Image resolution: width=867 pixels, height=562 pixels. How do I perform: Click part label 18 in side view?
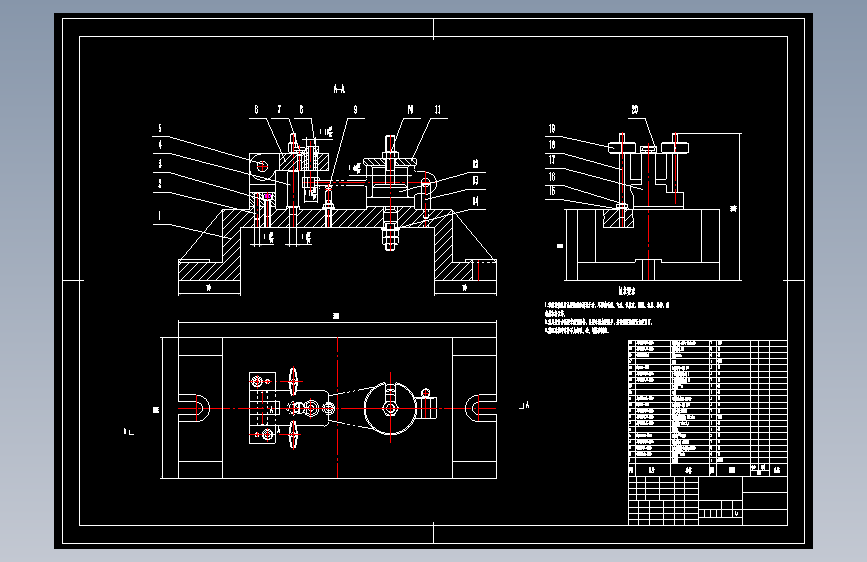coord(551,144)
